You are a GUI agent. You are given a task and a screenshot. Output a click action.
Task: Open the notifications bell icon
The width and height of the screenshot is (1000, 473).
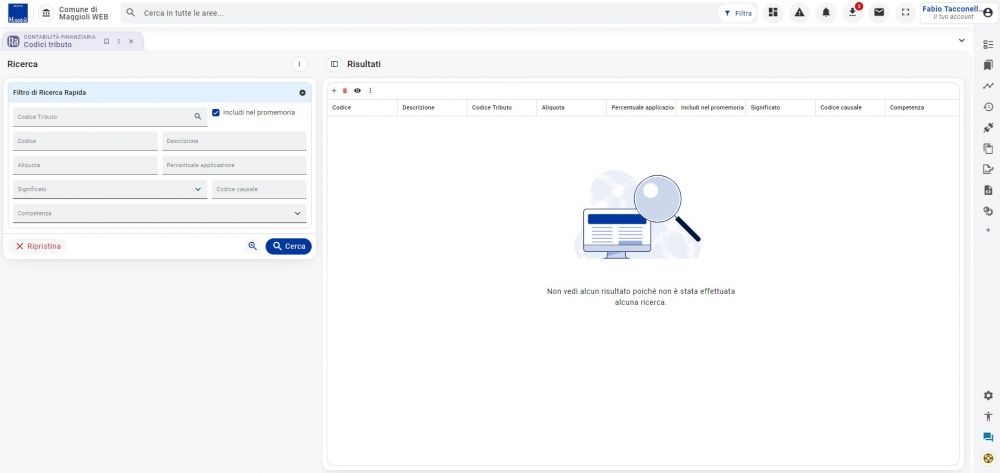click(826, 13)
